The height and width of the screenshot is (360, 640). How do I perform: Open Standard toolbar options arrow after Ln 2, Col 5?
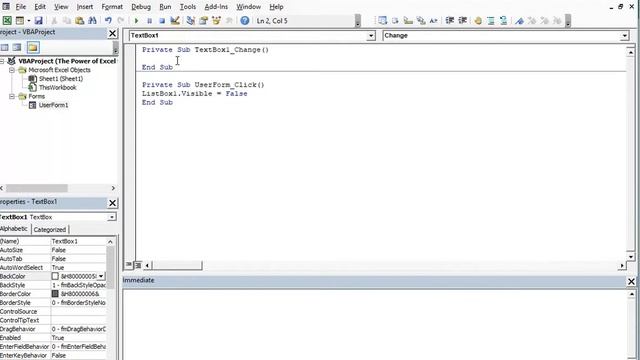[x=358, y=21]
